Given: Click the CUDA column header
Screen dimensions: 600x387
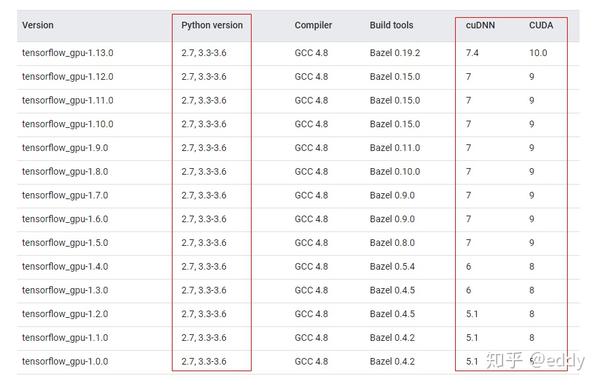Looking at the screenshot, I should (541, 25).
